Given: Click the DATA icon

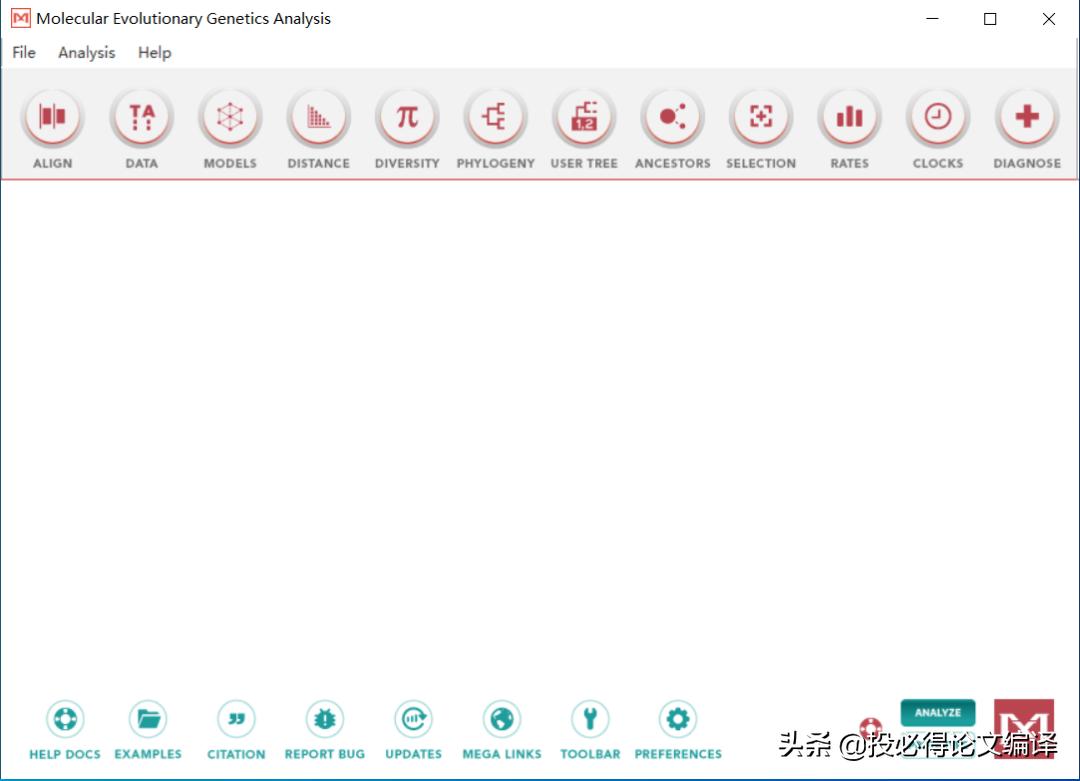Looking at the screenshot, I should pos(141,117).
